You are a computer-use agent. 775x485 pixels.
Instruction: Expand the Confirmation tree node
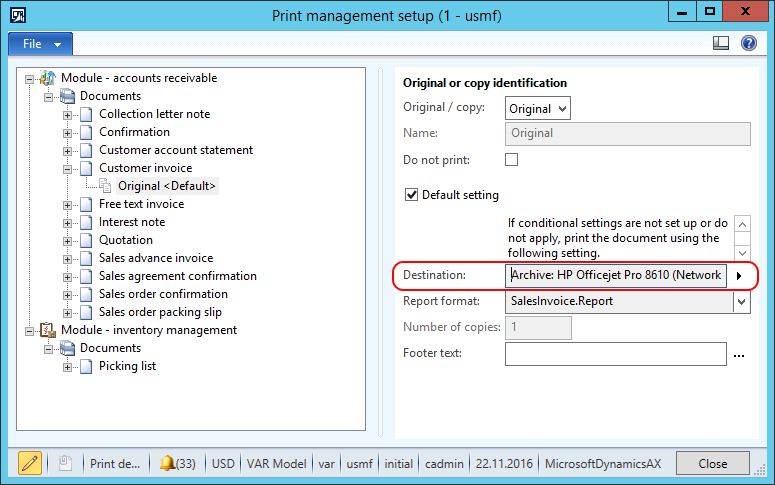tap(68, 133)
